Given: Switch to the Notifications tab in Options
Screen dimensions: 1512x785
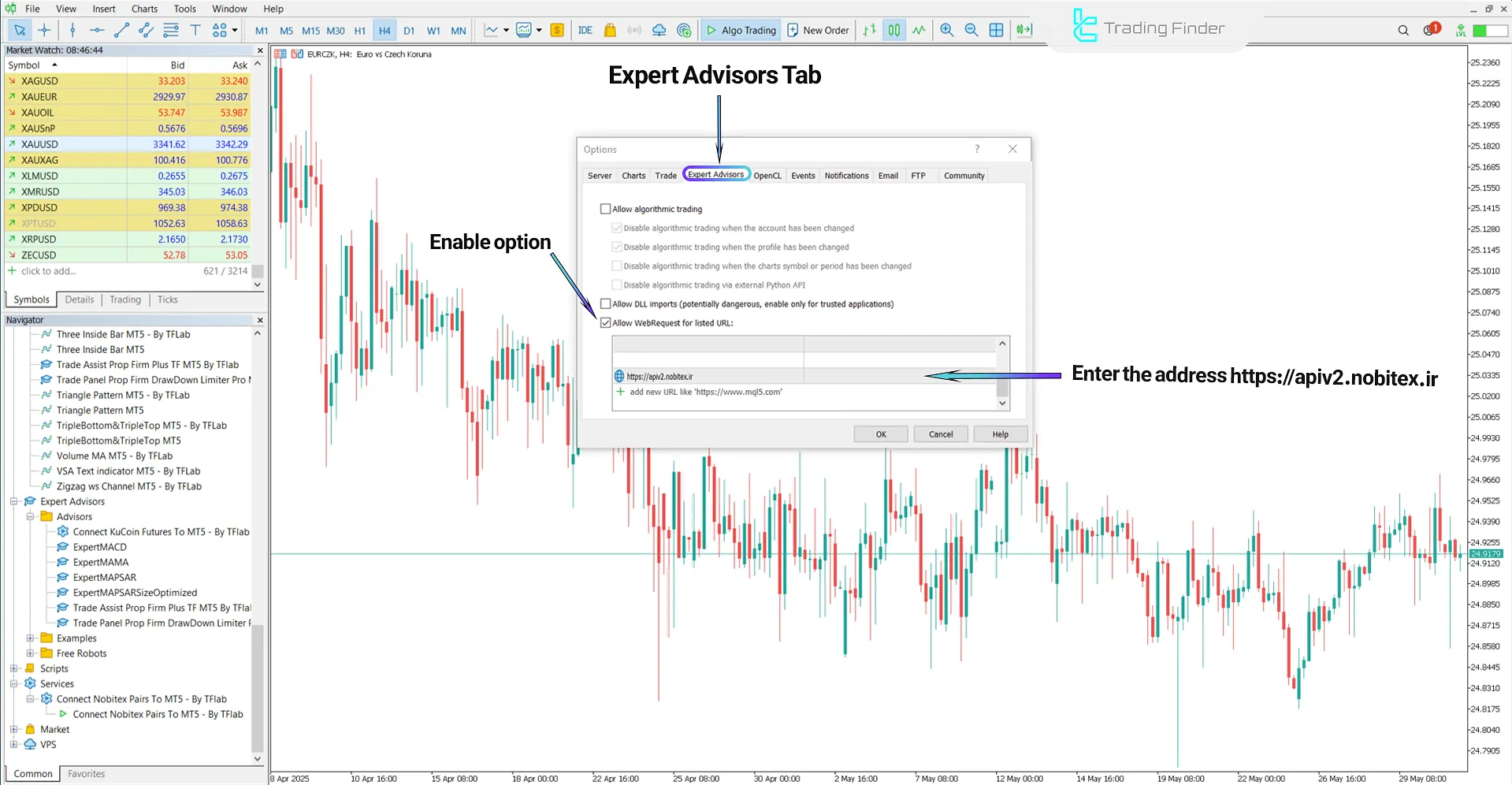Looking at the screenshot, I should coord(846,175).
